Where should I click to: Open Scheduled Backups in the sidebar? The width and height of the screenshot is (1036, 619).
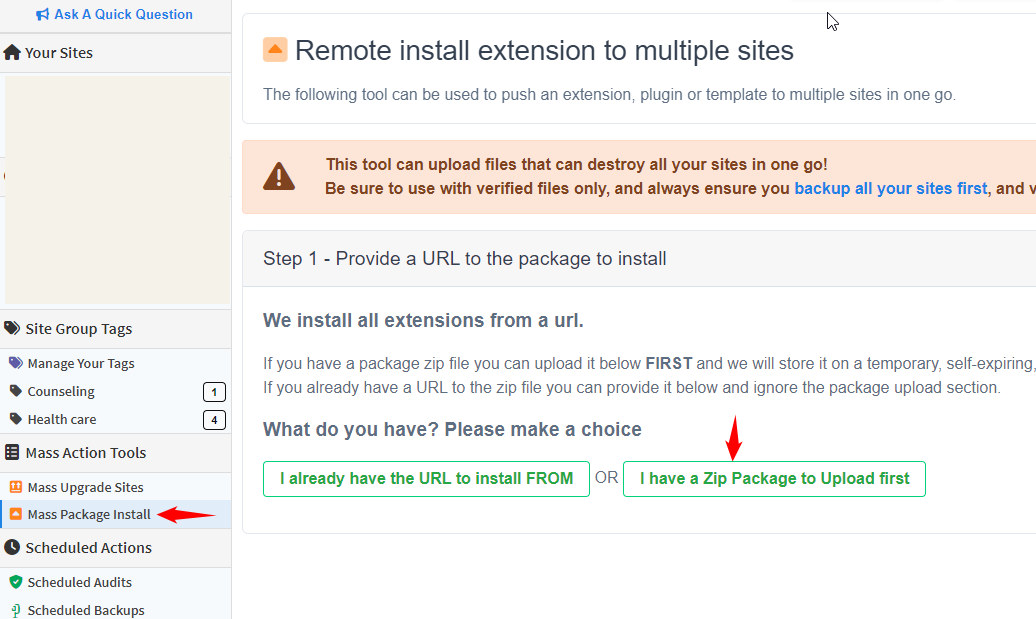(x=86, y=610)
